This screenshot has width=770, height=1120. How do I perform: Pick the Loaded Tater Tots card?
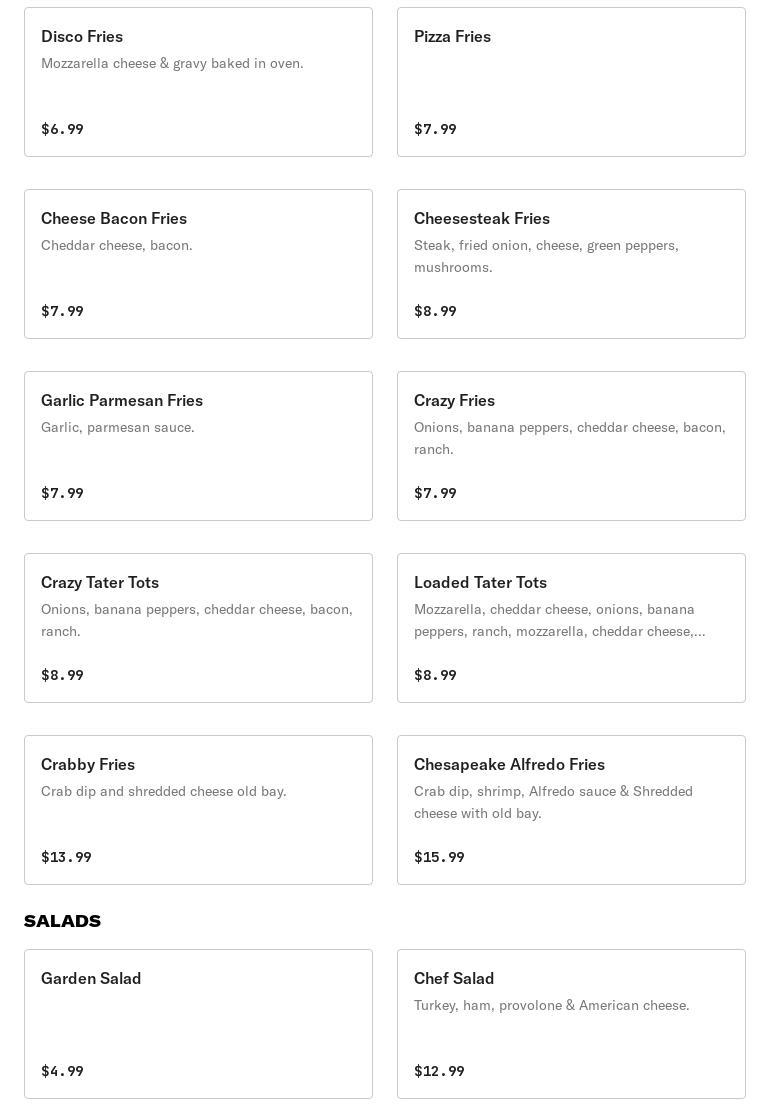pyautogui.click(x=571, y=628)
